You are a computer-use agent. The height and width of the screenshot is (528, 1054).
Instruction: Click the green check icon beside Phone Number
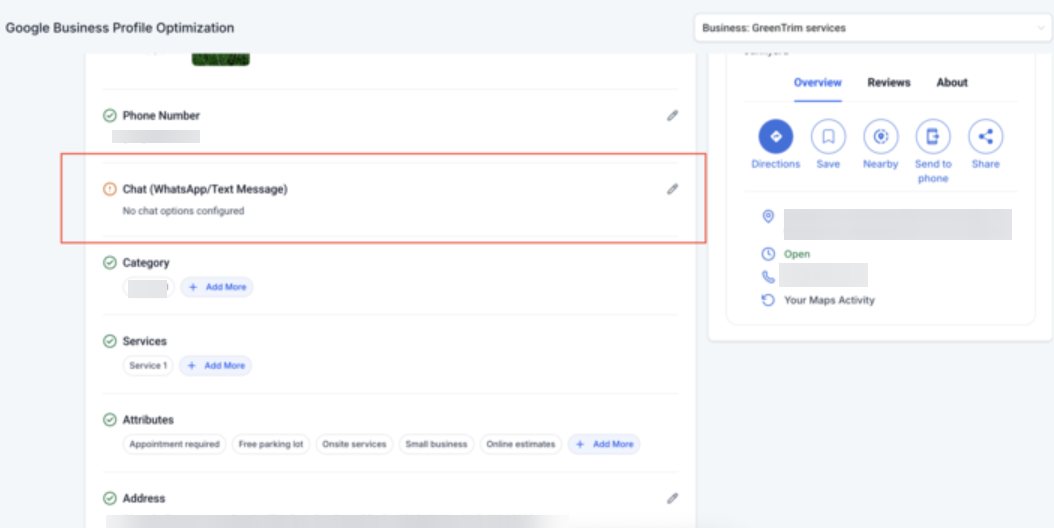[x=110, y=116]
